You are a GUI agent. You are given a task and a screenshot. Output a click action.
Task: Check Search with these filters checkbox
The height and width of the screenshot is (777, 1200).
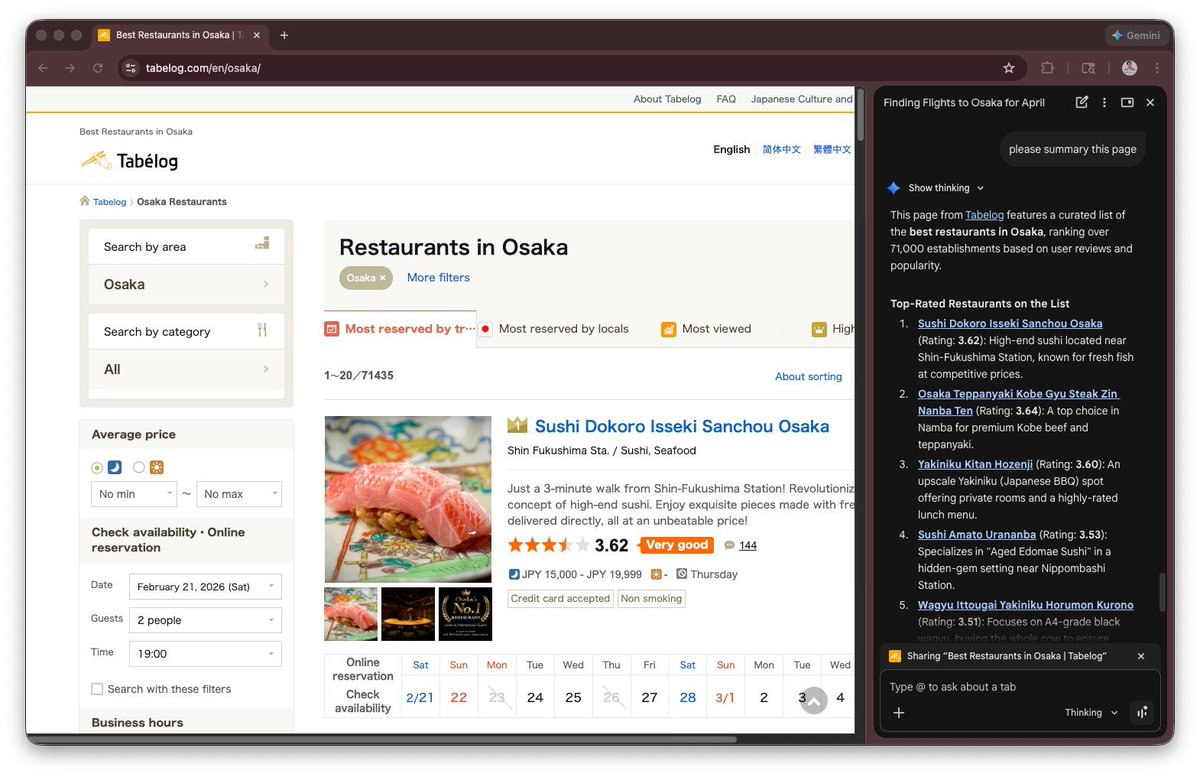[x=97, y=689]
